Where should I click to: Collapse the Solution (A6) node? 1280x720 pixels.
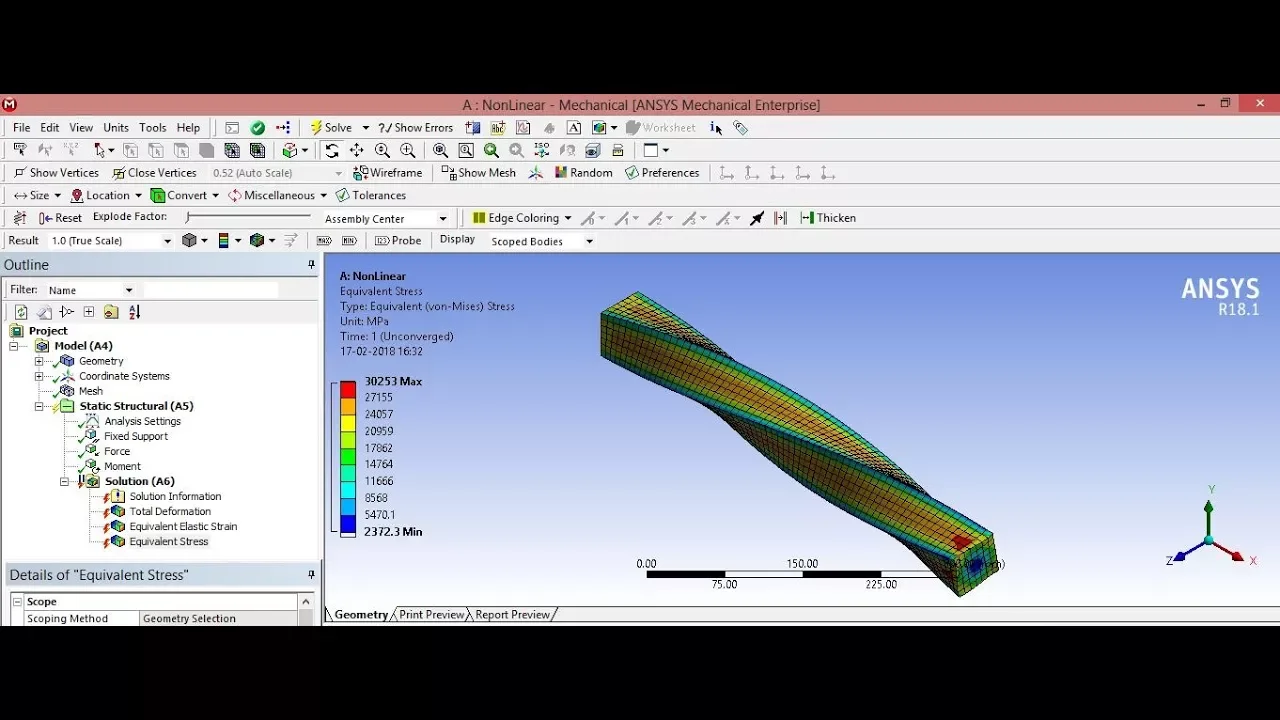[64, 481]
